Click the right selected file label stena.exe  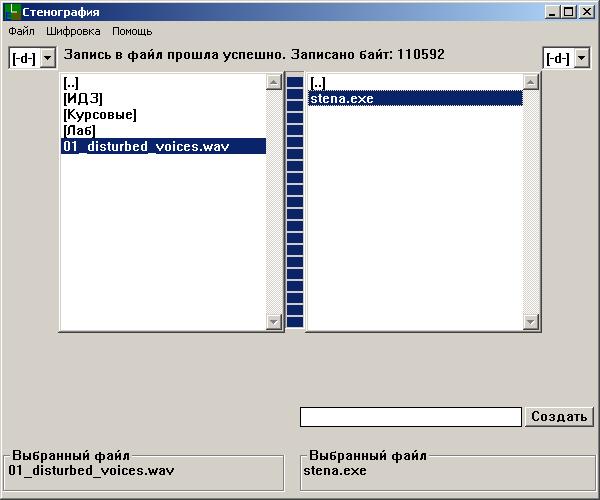coord(335,470)
